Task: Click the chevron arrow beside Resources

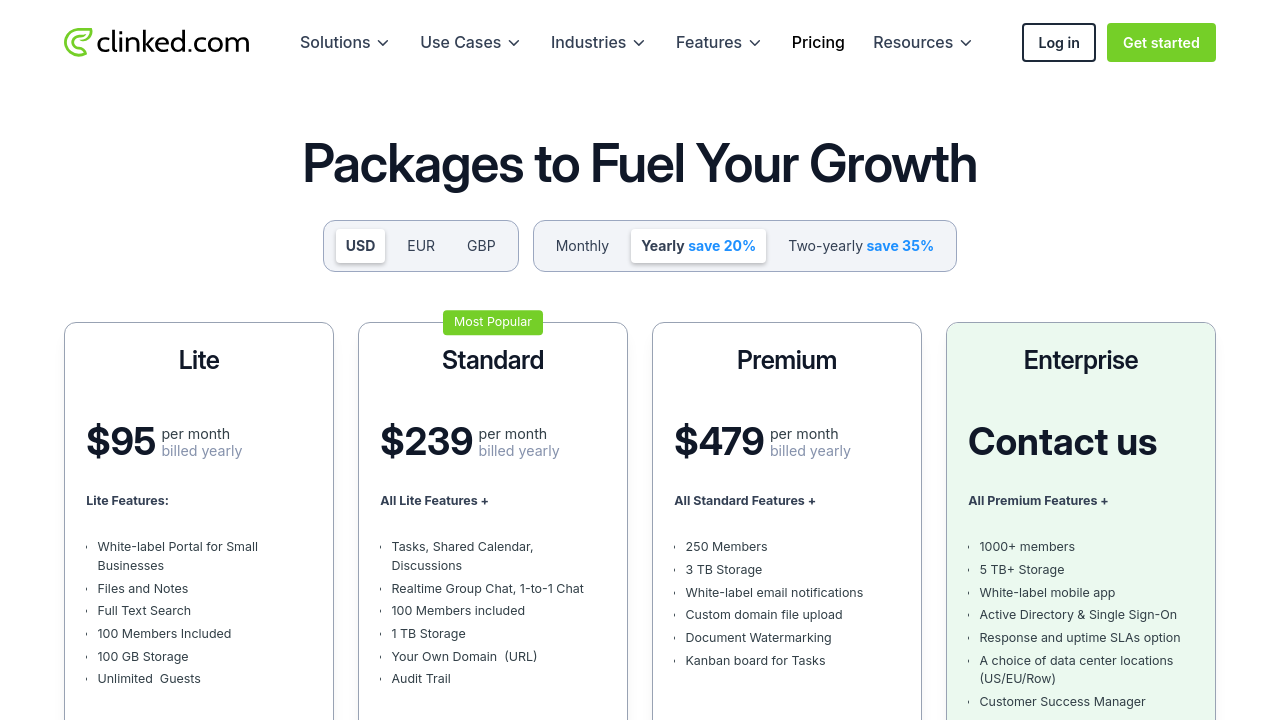Action: (966, 43)
